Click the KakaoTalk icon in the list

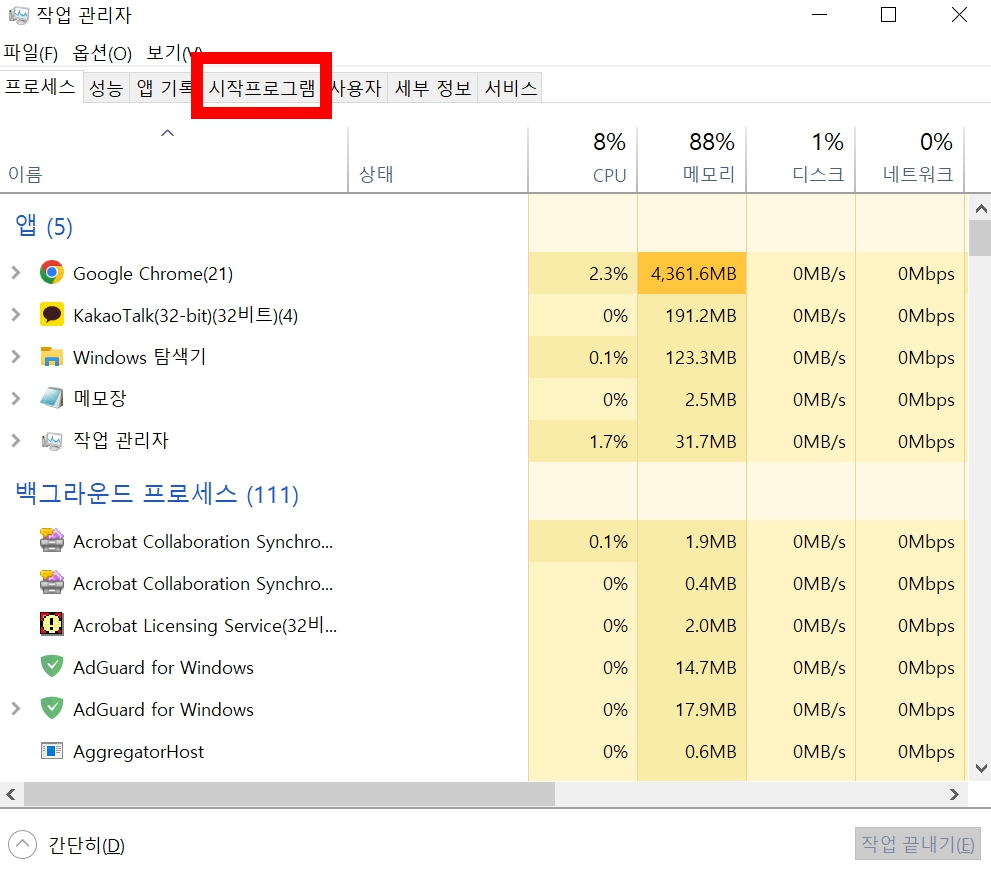click(51, 314)
